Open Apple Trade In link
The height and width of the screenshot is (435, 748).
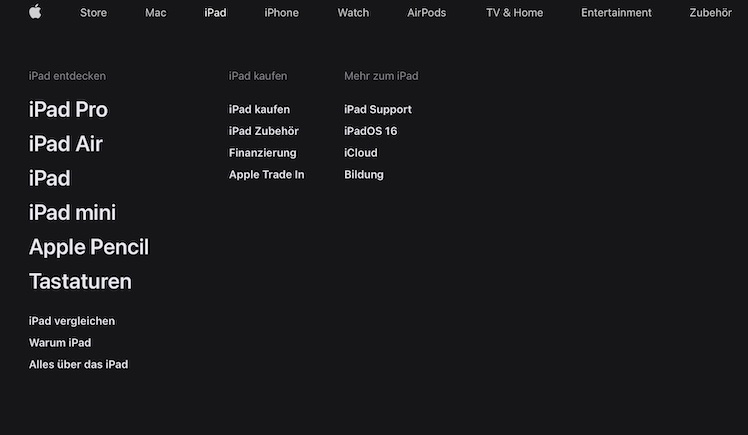(x=266, y=175)
